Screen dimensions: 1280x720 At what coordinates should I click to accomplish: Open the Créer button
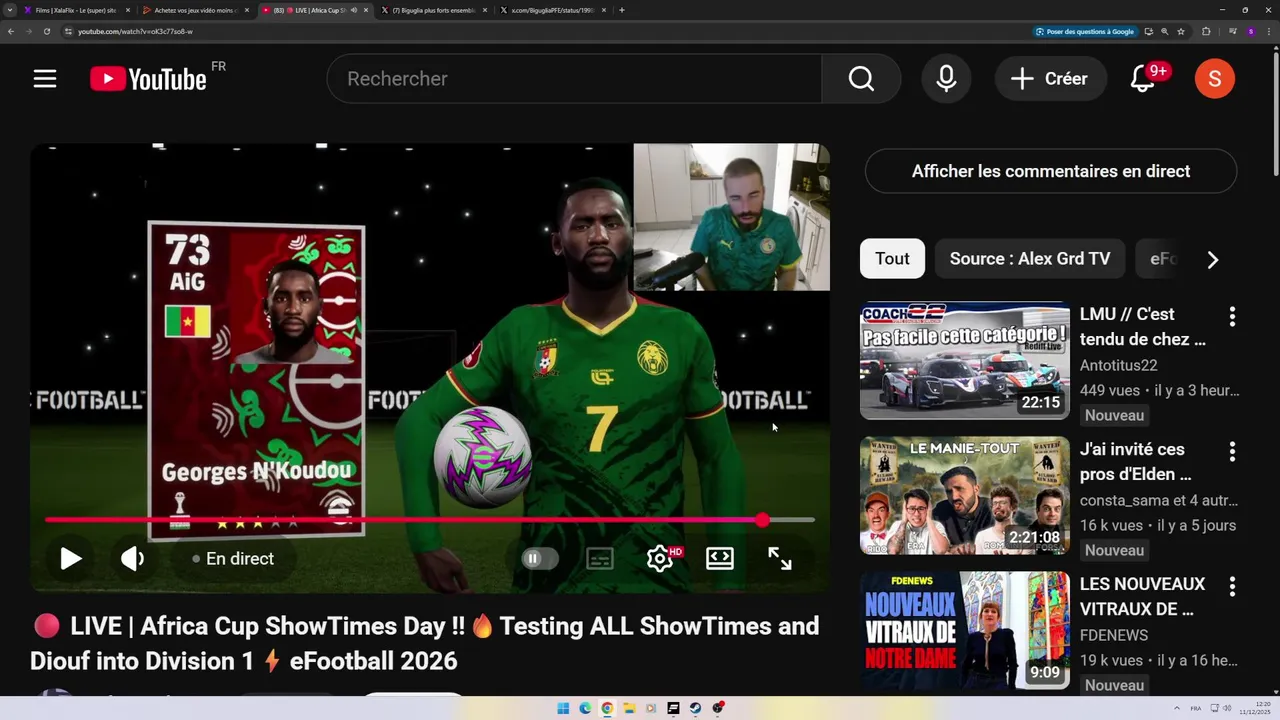(1050, 79)
